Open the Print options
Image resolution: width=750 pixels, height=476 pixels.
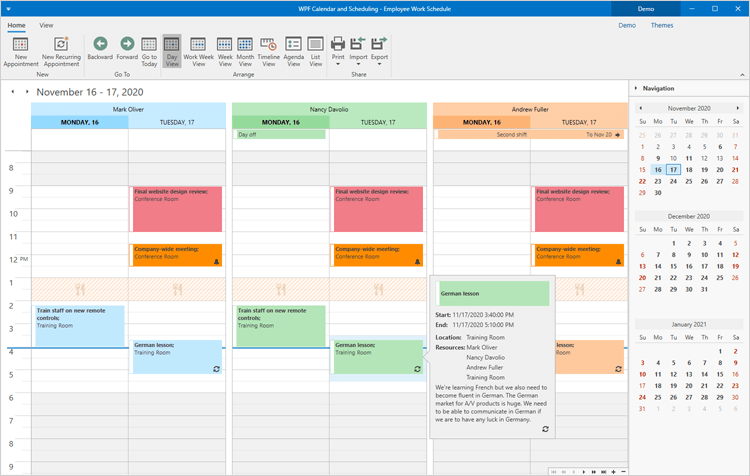point(338,52)
